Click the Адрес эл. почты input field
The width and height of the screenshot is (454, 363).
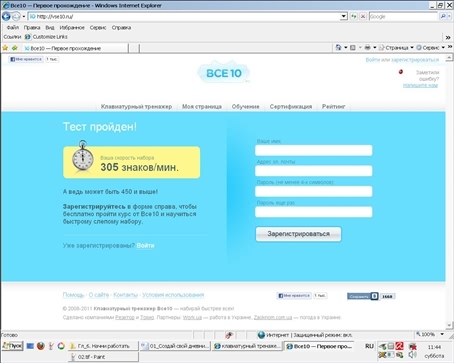tap(314, 171)
